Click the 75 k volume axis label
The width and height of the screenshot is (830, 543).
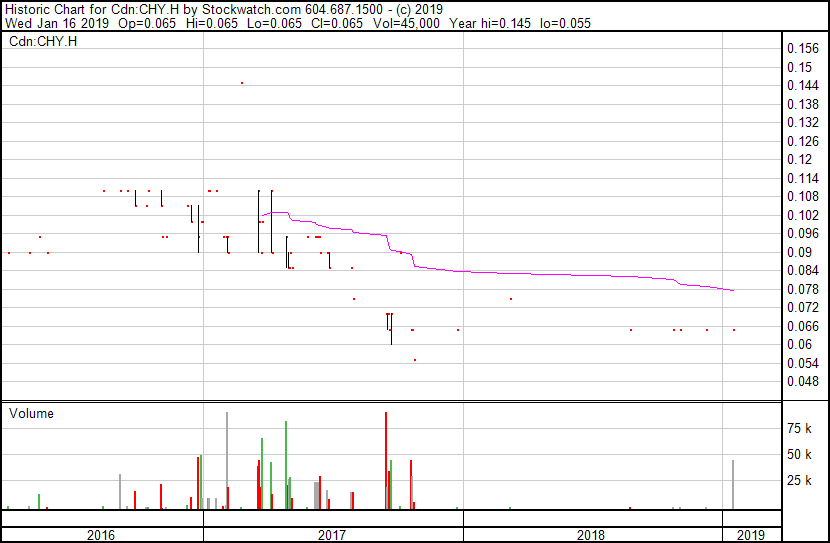(x=799, y=428)
